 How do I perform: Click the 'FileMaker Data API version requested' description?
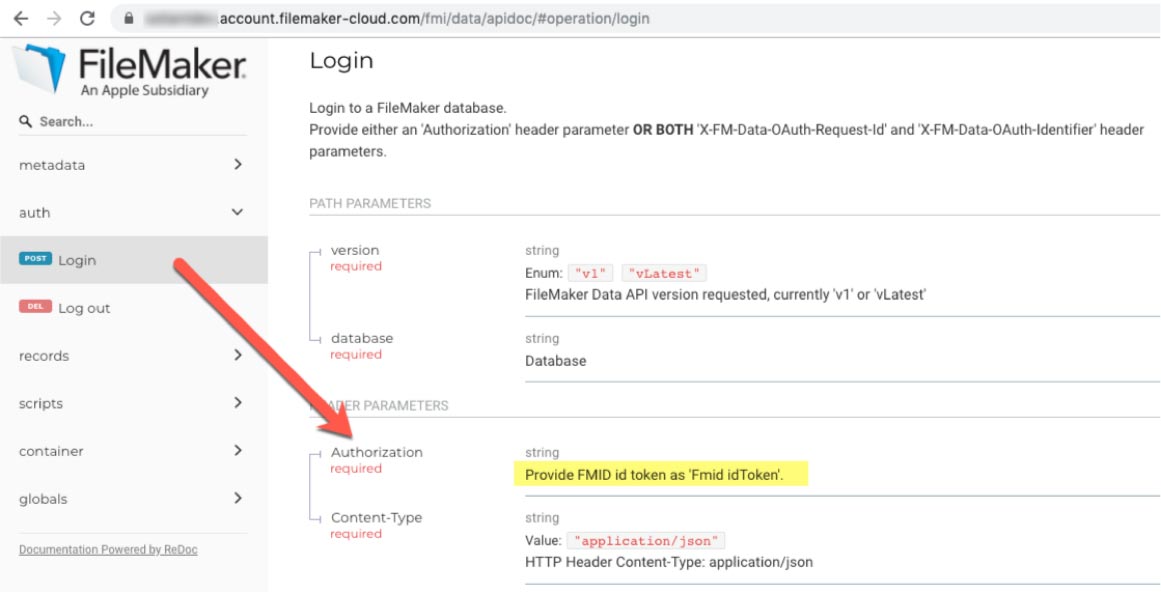[726, 295]
